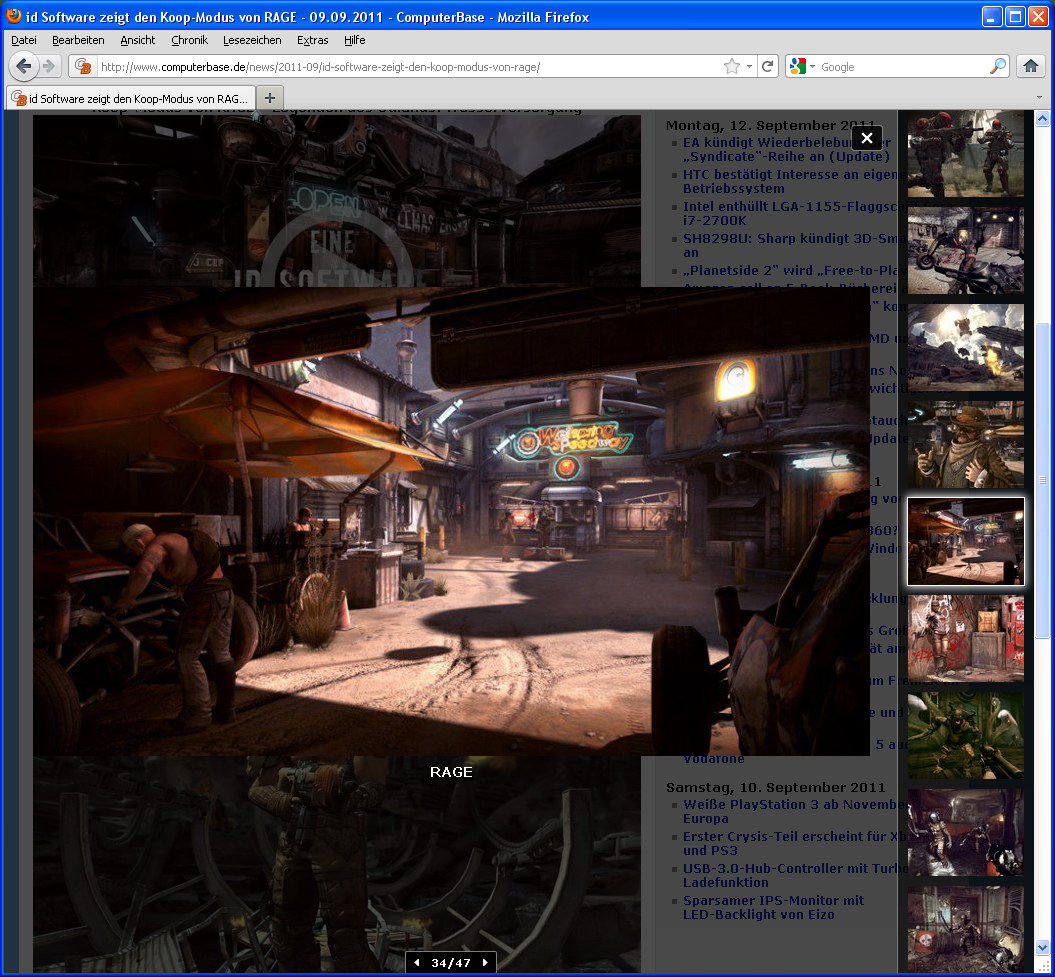Viewport: 1055px width, 977px height.
Task: Bookmark this page with the star icon
Action: click(731, 66)
